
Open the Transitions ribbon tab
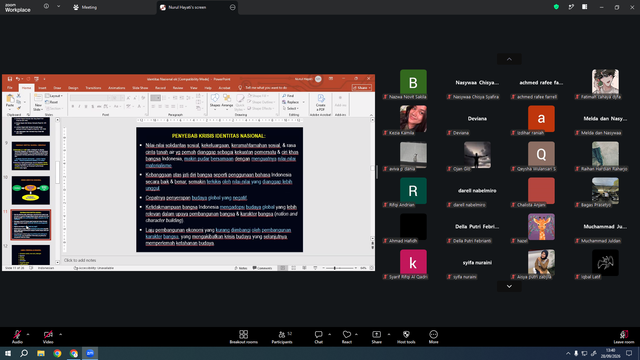point(93,88)
